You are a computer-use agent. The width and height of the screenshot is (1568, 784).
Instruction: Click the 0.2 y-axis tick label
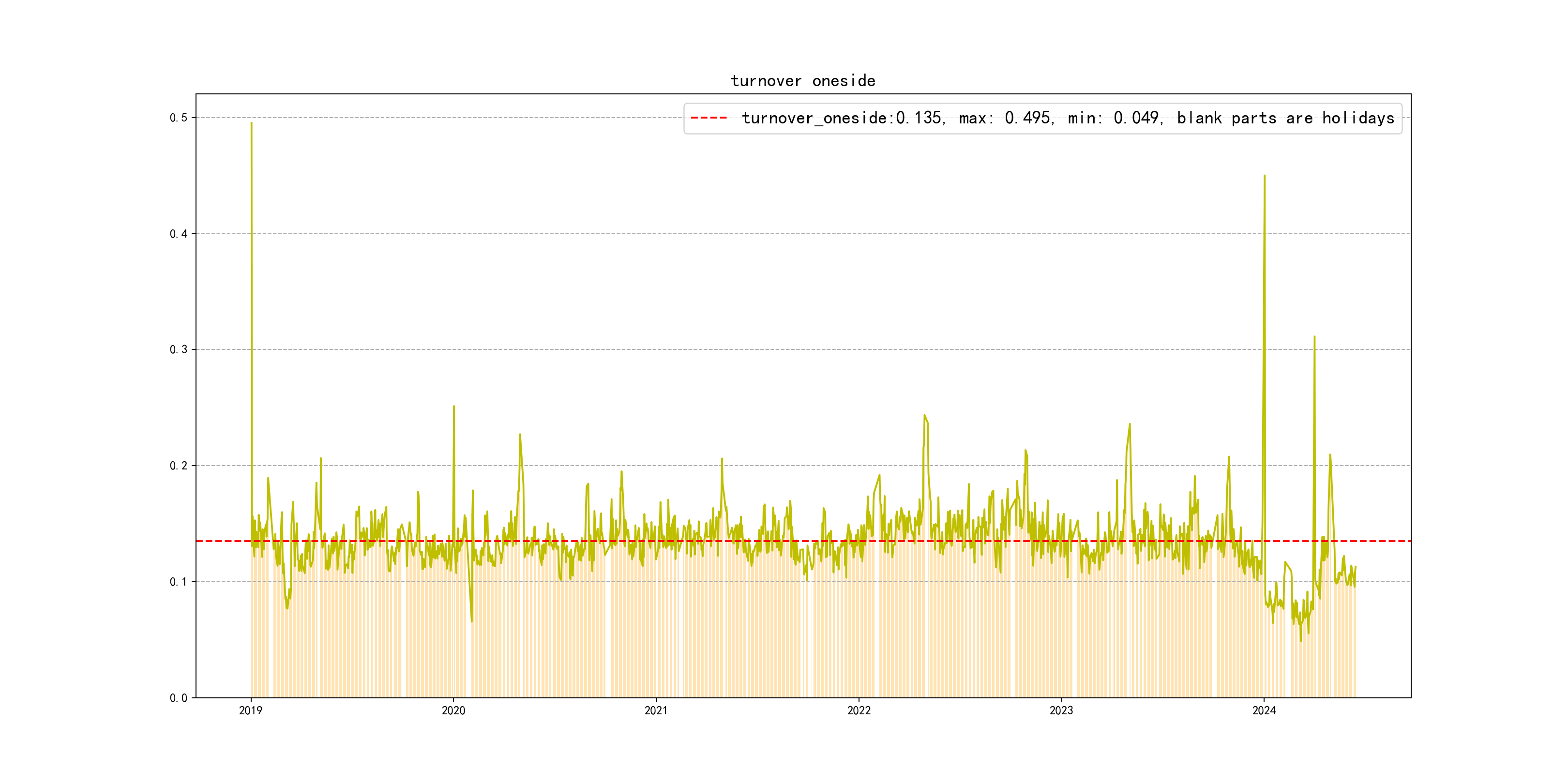point(179,466)
